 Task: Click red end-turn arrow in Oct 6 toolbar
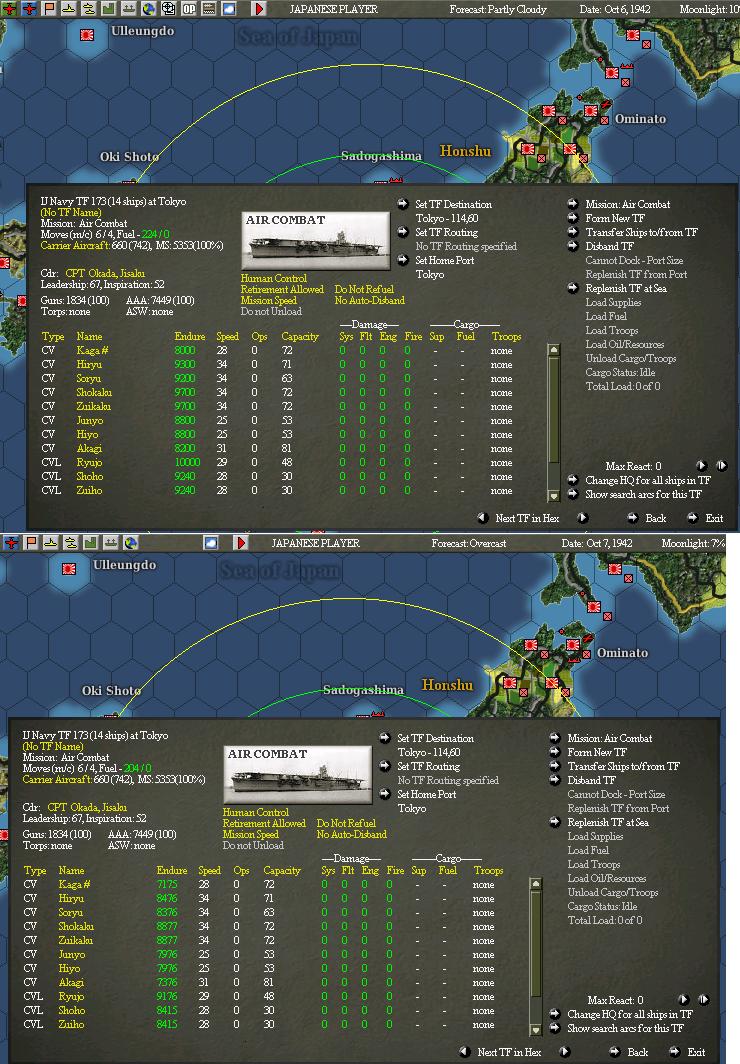[x=258, y=8]
